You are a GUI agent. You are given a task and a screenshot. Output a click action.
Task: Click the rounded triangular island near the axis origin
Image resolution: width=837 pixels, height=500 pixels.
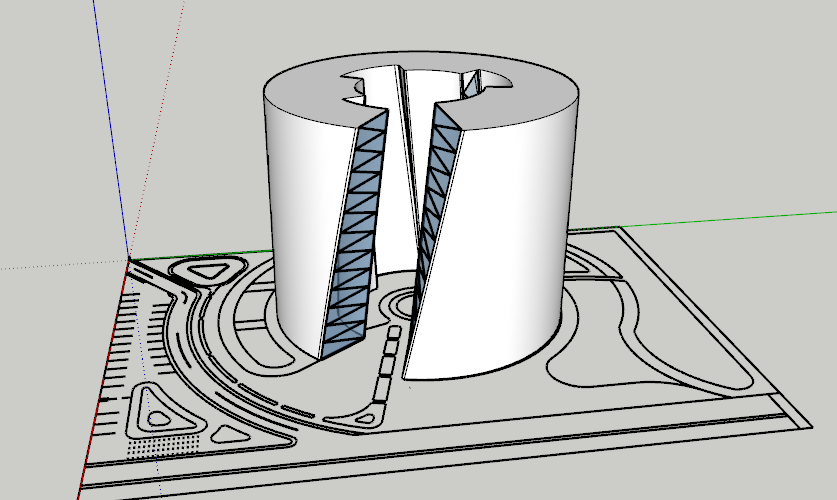pyautogui.click(x=209, y=271)
